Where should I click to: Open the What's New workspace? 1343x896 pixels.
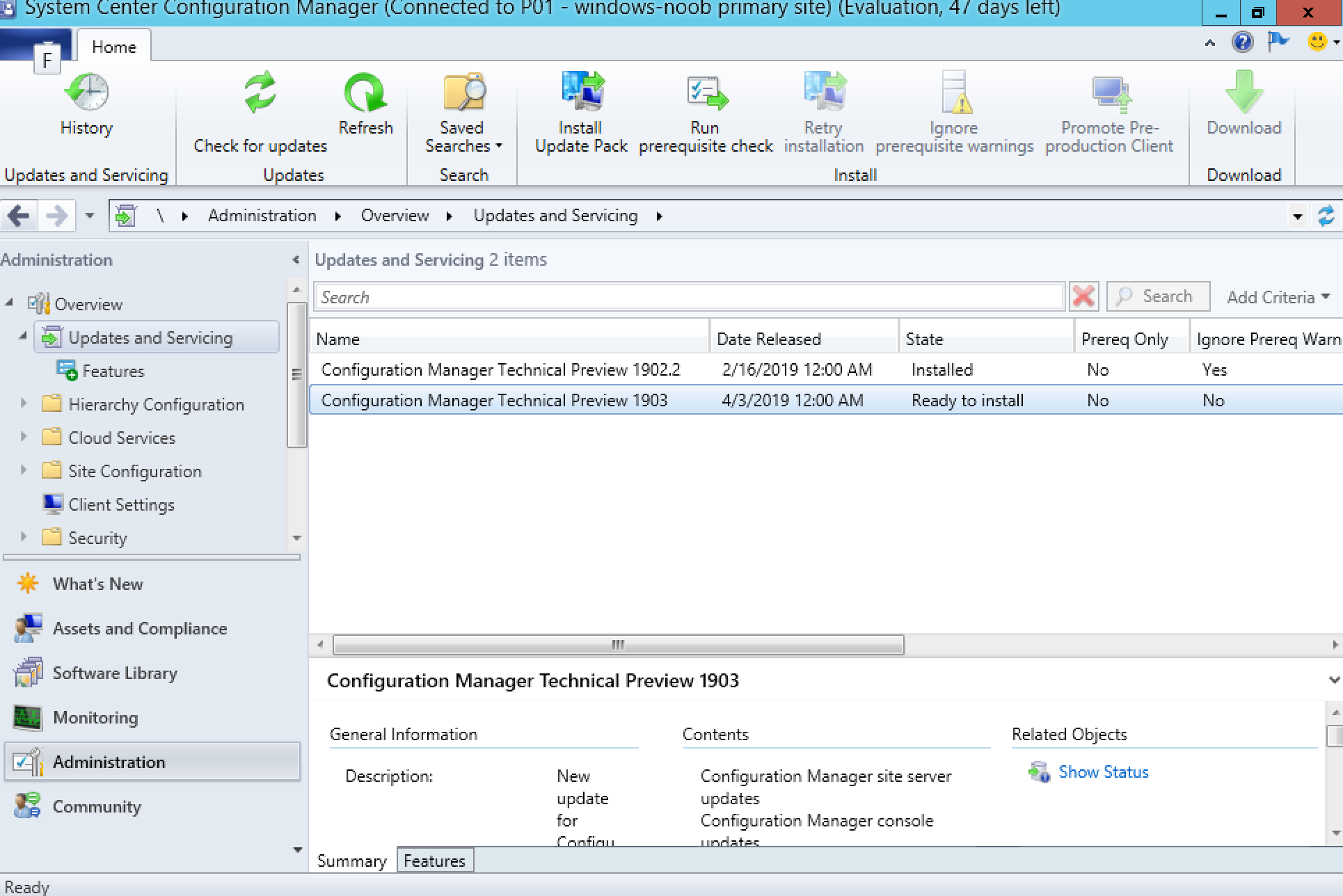[152, 584]
